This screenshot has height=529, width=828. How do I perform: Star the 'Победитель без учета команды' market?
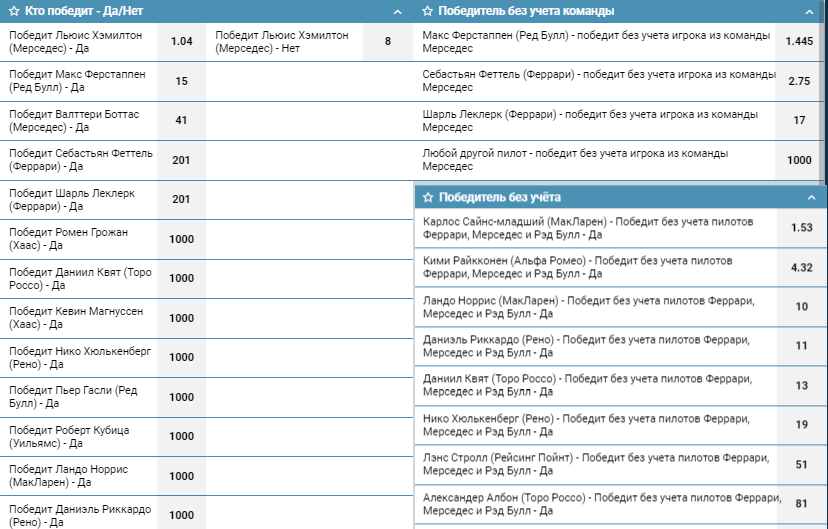427,11
